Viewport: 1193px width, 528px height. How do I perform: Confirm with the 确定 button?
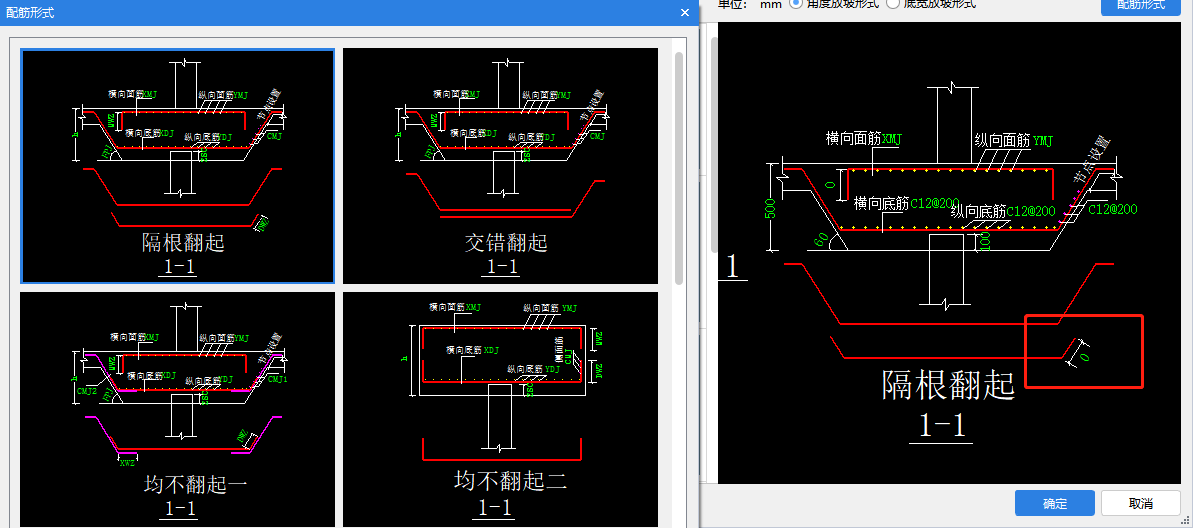coord(1055,503)
